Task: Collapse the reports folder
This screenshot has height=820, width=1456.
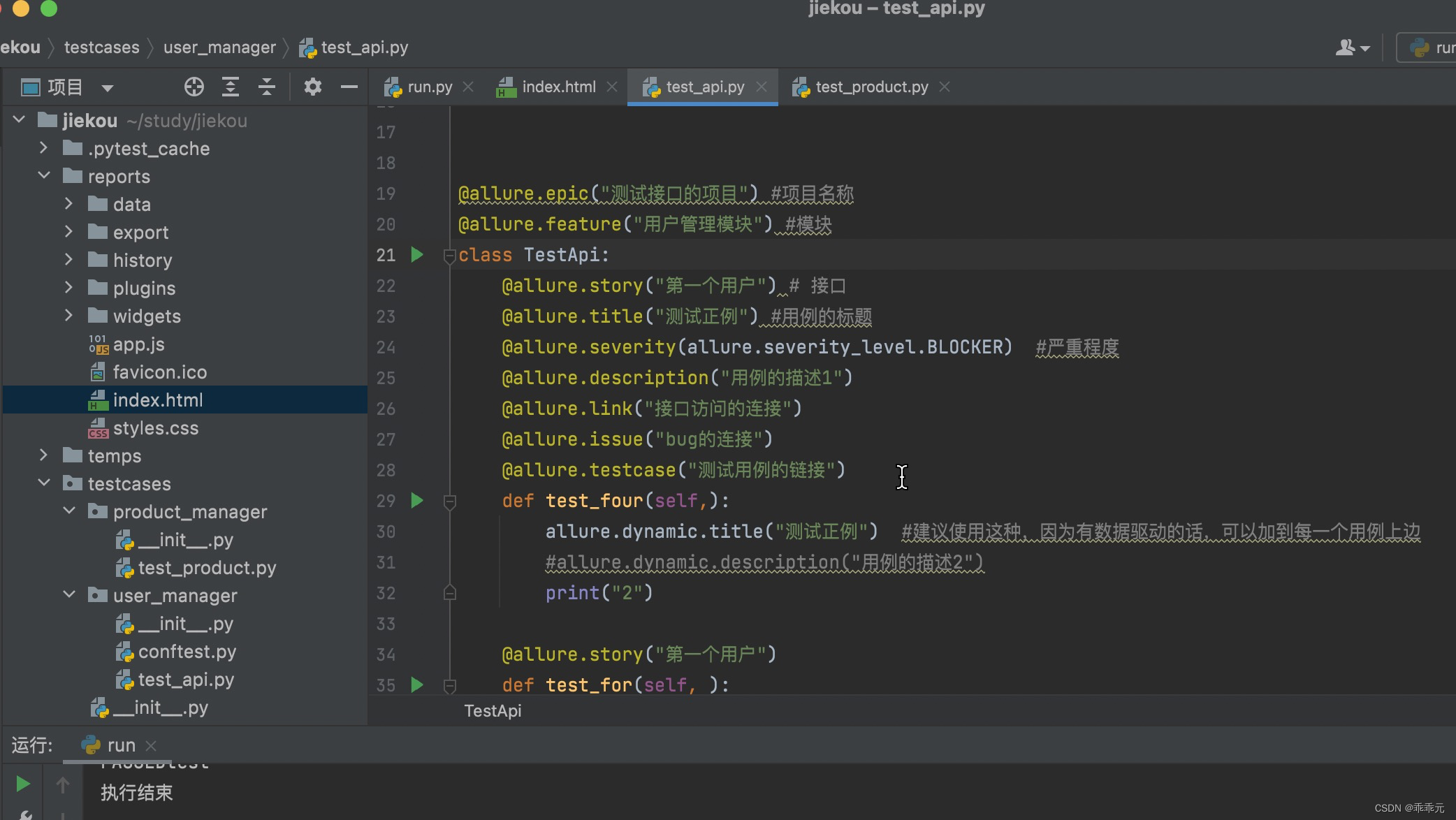Action: tap(43, 176)
